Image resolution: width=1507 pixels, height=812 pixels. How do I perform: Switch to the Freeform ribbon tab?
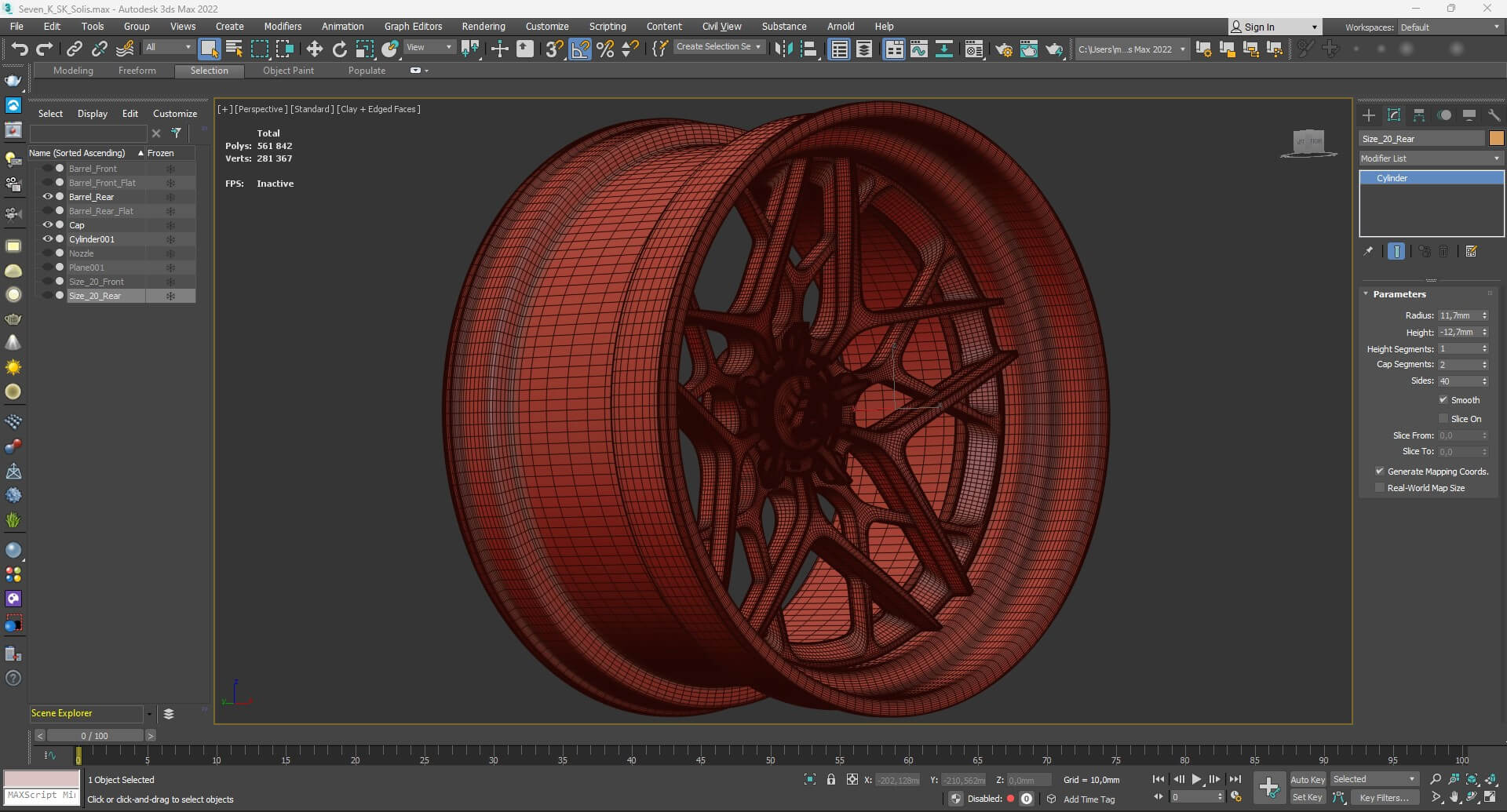click(137, 71)
